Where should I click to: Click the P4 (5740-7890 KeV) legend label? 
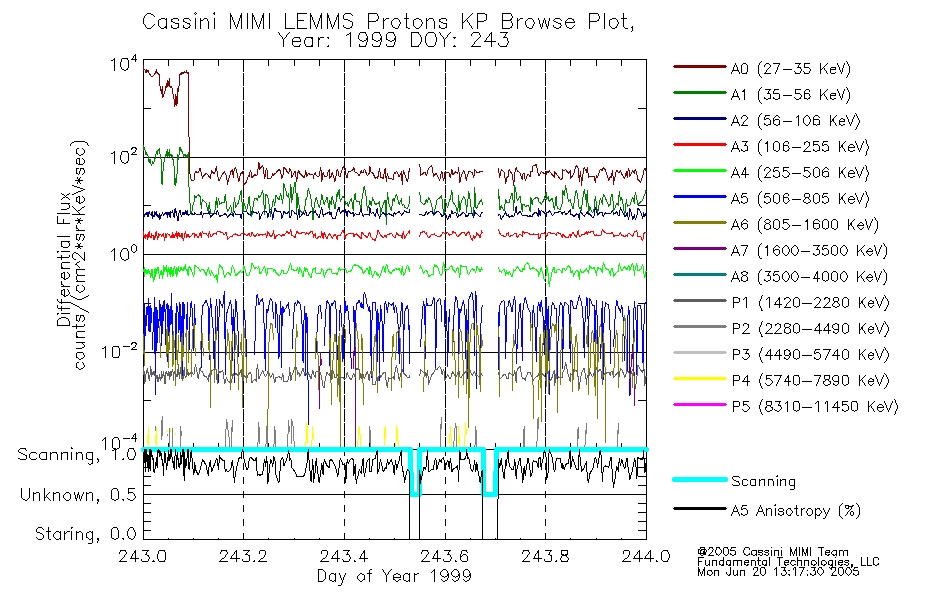point(810,381)
